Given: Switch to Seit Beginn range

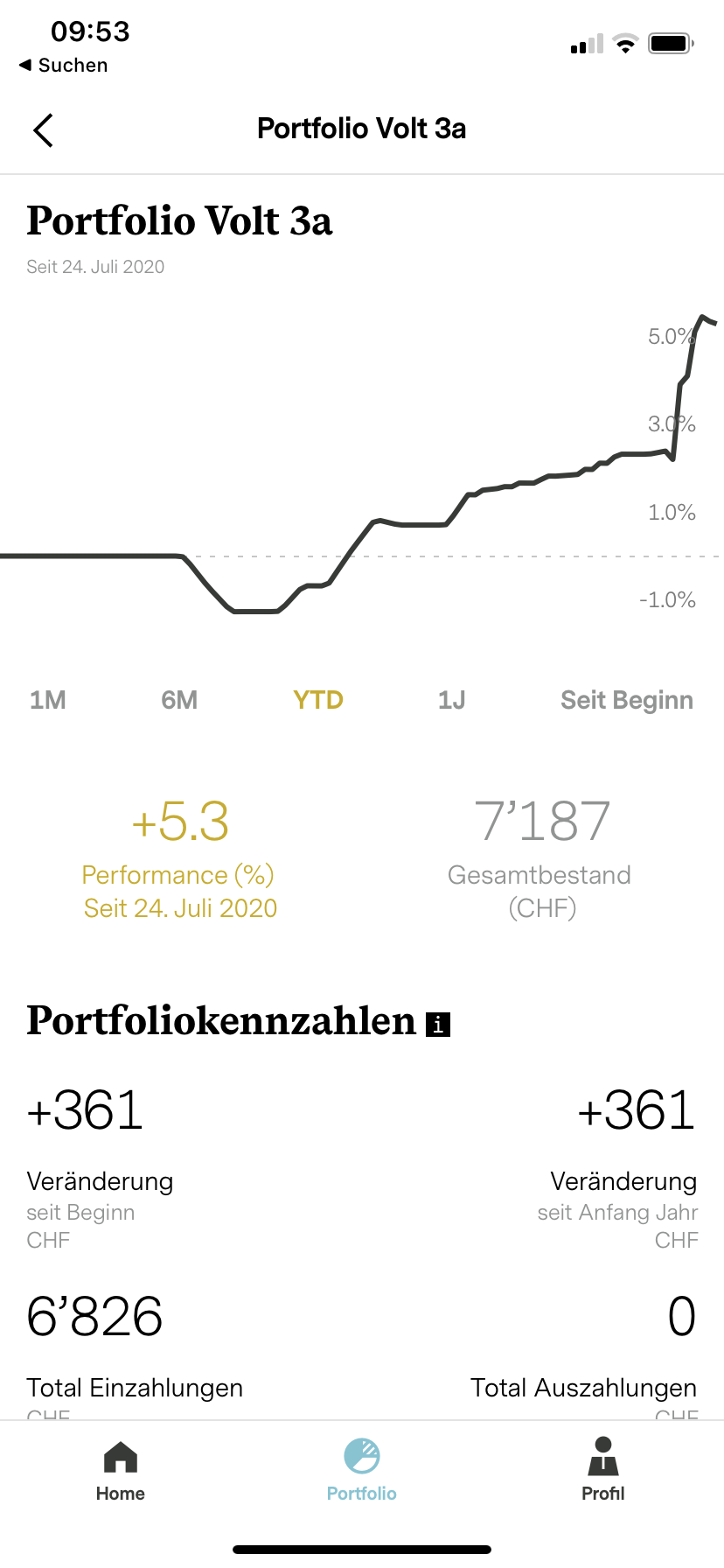Looking at the screenshot, I should [626, 700].
